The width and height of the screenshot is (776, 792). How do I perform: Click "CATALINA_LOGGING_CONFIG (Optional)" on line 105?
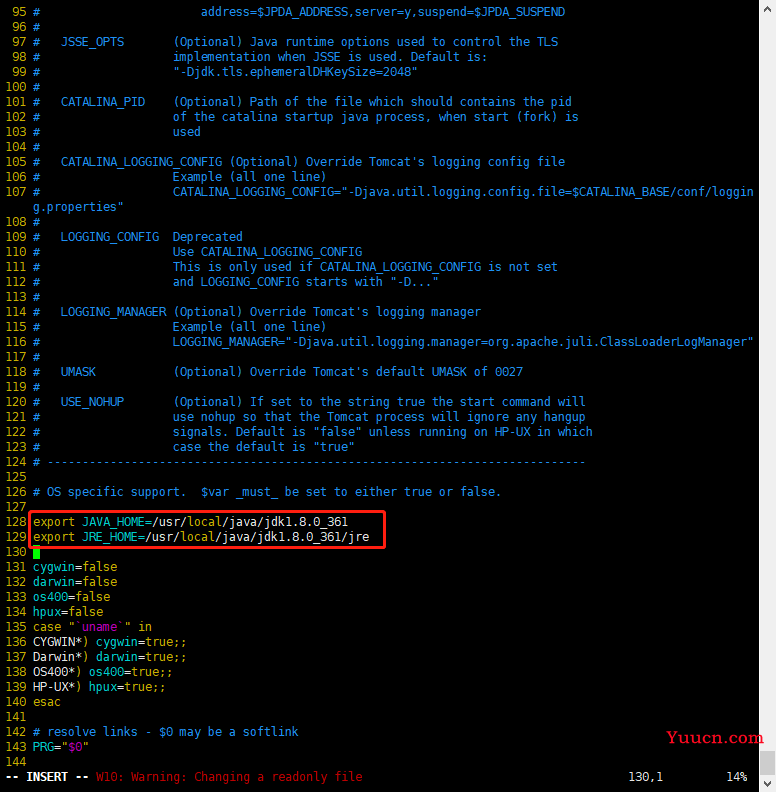(180, 162)
